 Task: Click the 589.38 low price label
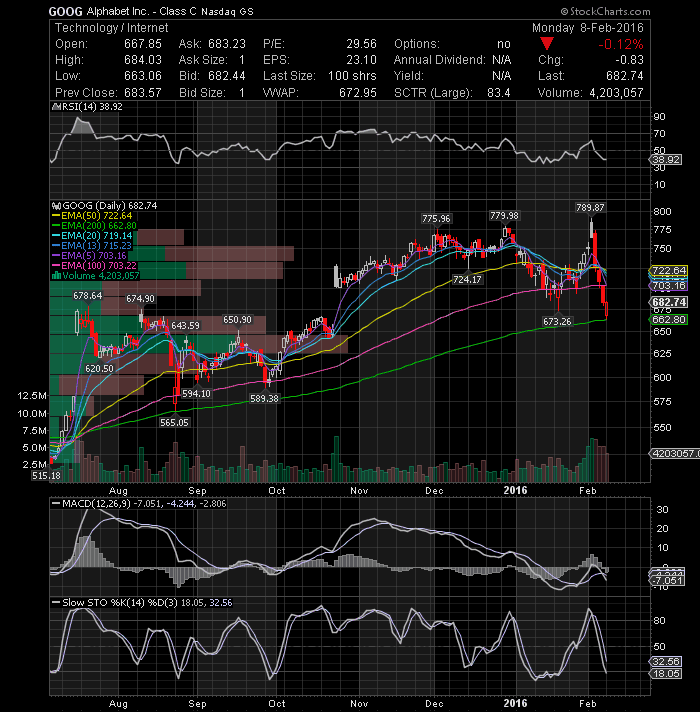coord(264,398)
